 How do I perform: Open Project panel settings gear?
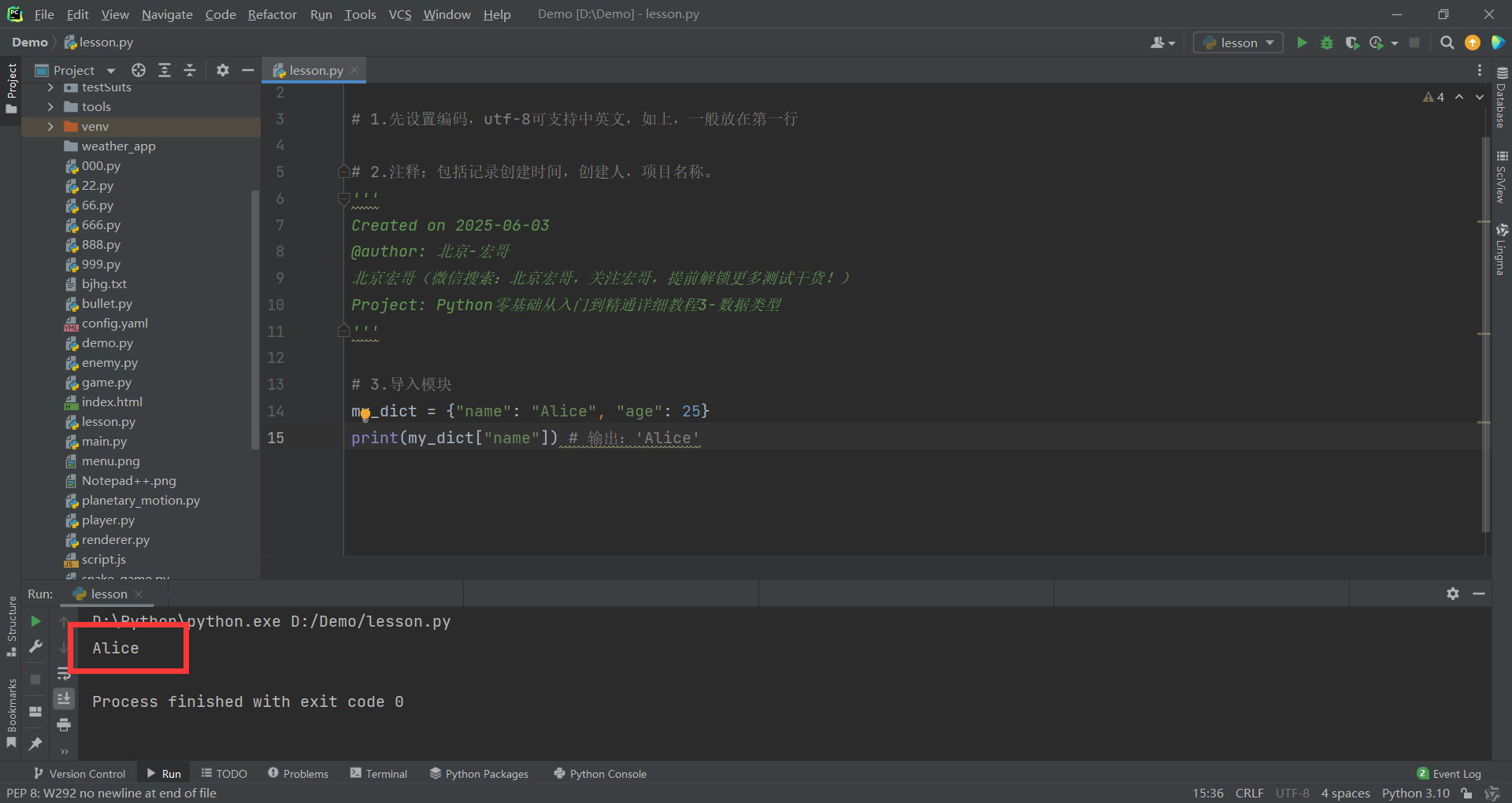(223, 70)
